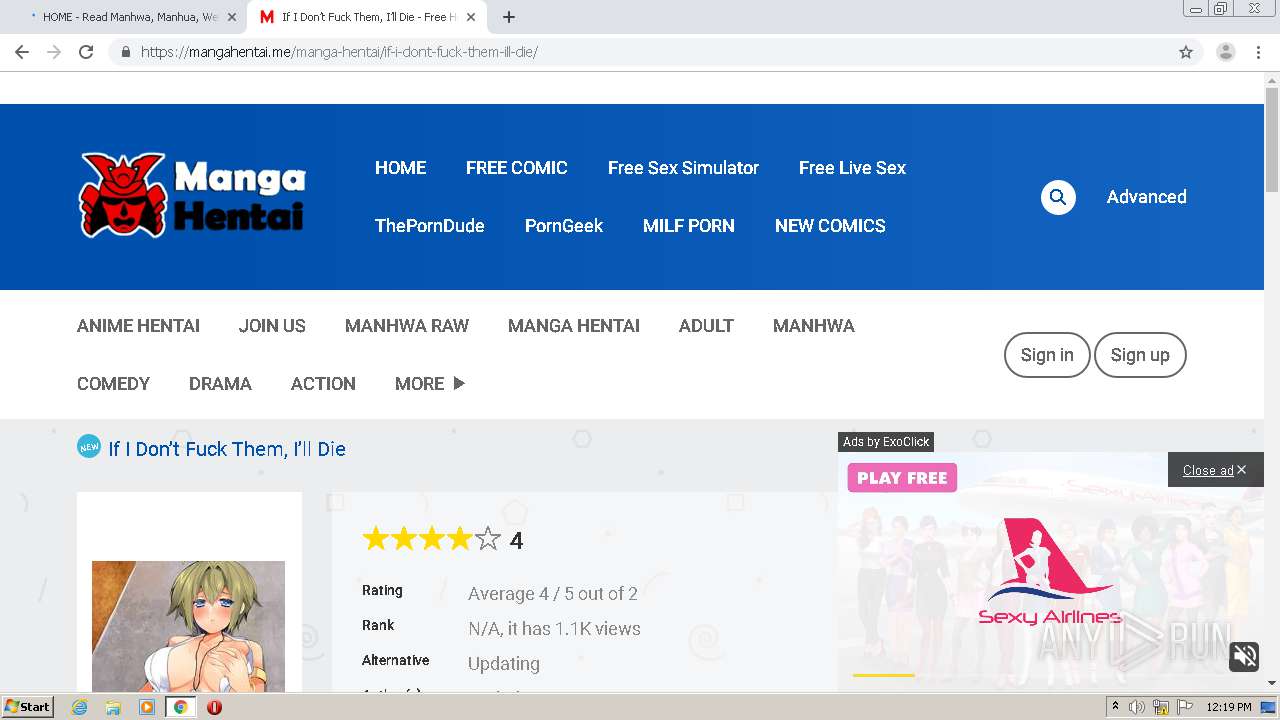The image size is (1280, 720).
Task: Click the third rating star
Action: [431, 540]
